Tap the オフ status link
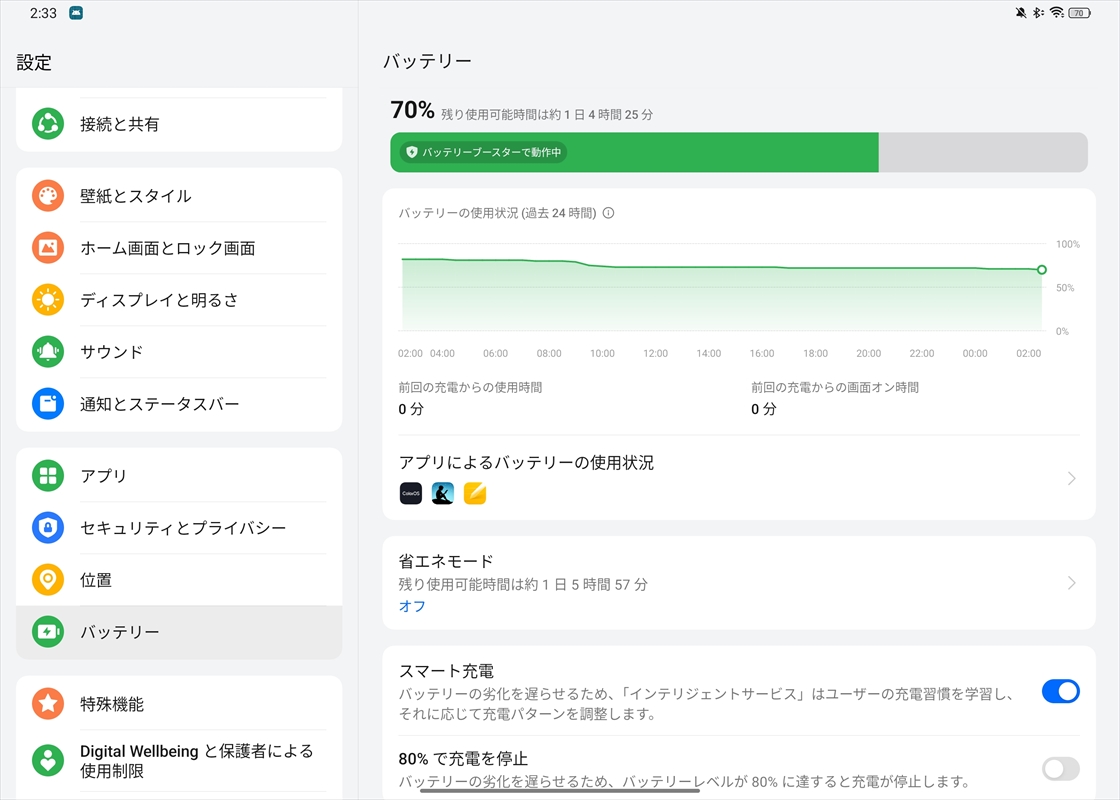This screenshot has width=1120, height=800. tap(412, 606)
